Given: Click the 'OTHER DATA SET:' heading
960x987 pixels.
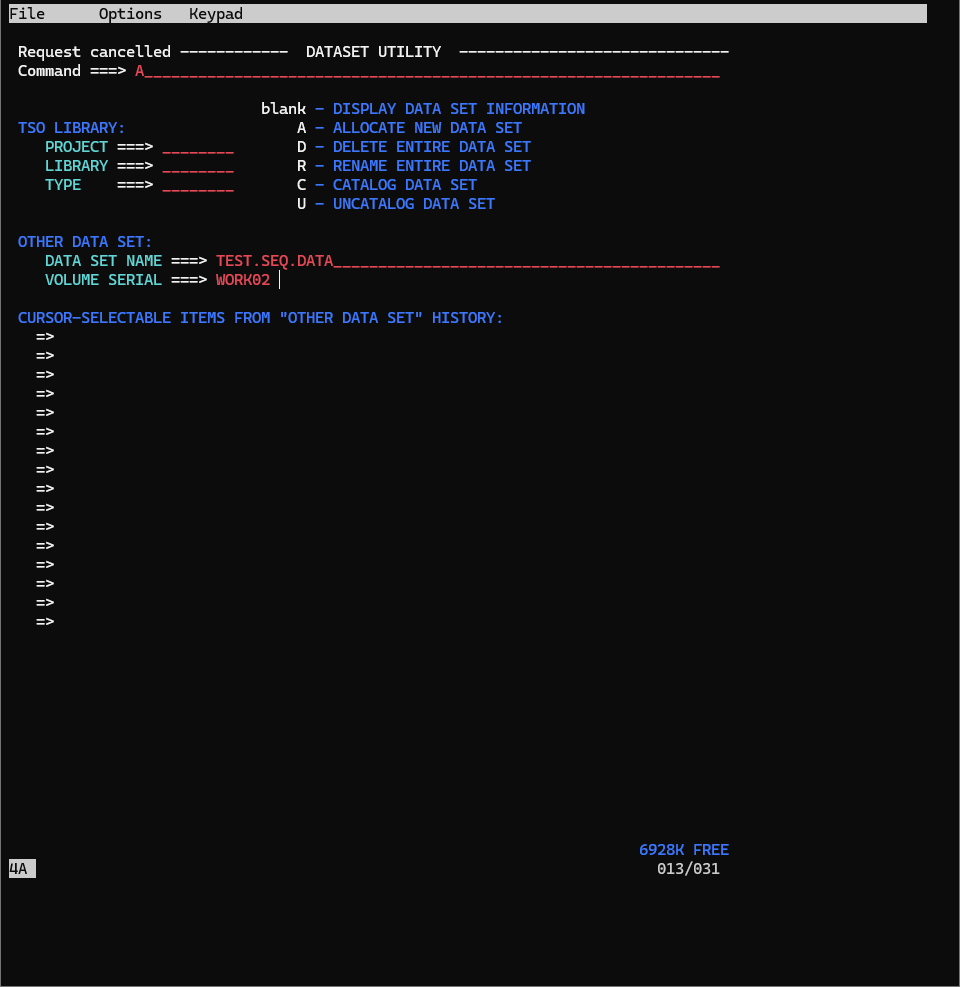Looking at the screenshot, I should click(x=85, y=242).
